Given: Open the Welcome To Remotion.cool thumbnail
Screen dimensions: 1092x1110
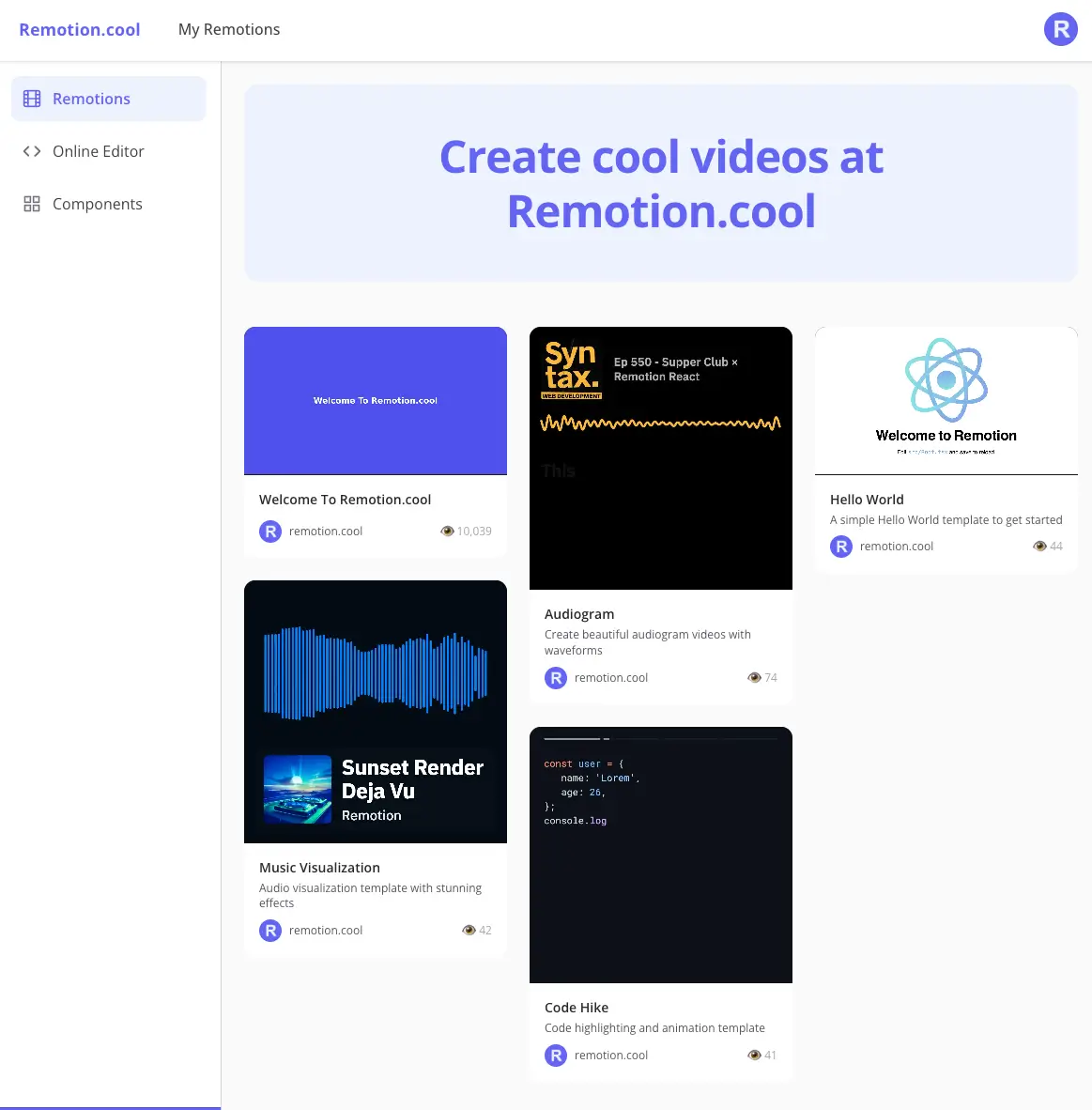Looking at the screenshot, I should (x=376, y=400).
